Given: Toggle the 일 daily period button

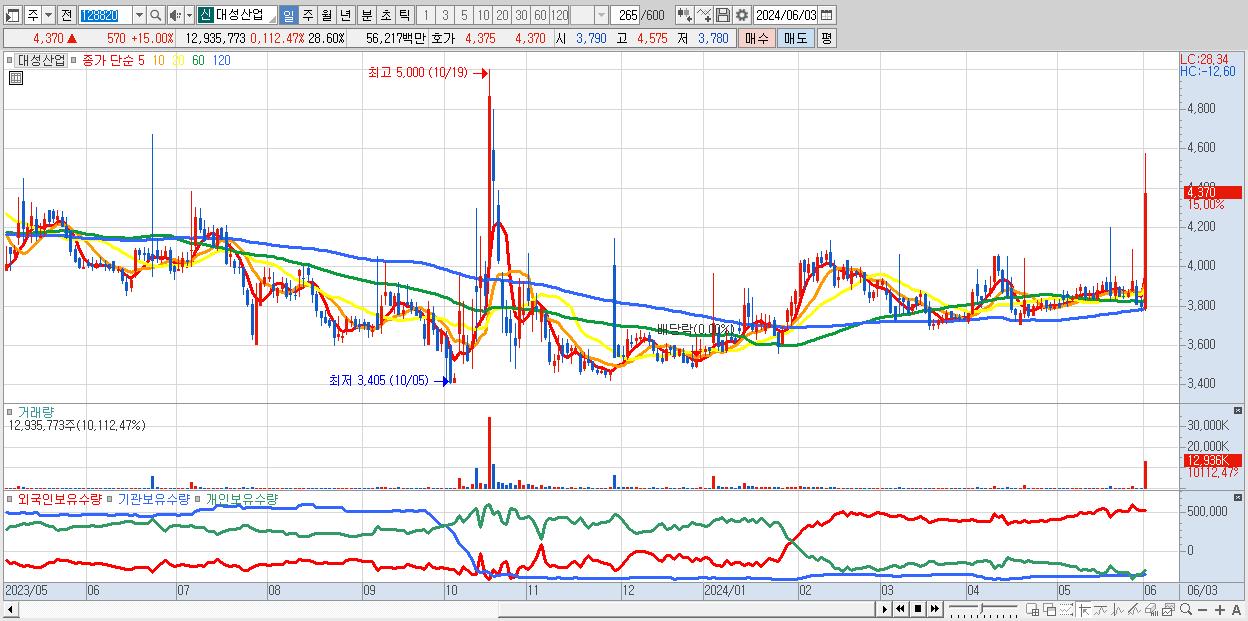Looking at the screenshot, I should pos(288,15).
